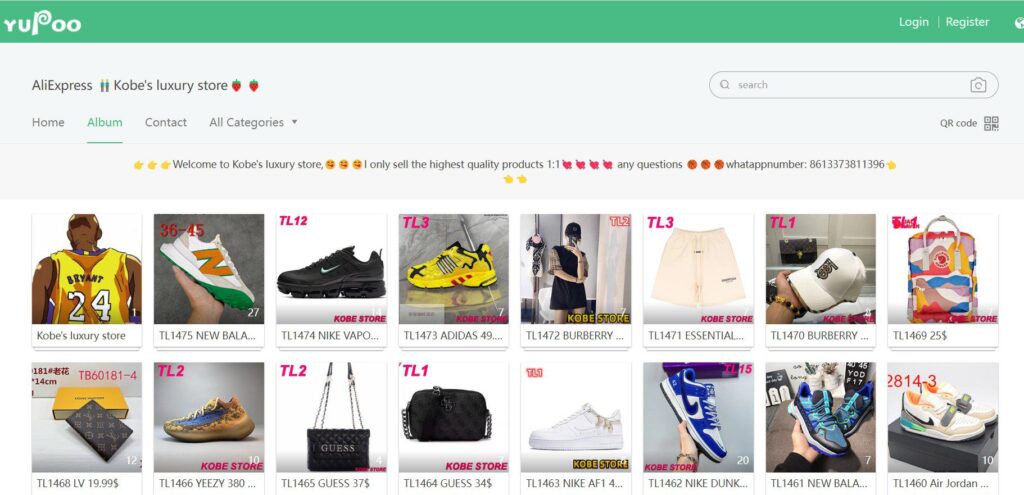Click the Login link
Viewport: 1024px width, 495px height.
pos(913,22)
